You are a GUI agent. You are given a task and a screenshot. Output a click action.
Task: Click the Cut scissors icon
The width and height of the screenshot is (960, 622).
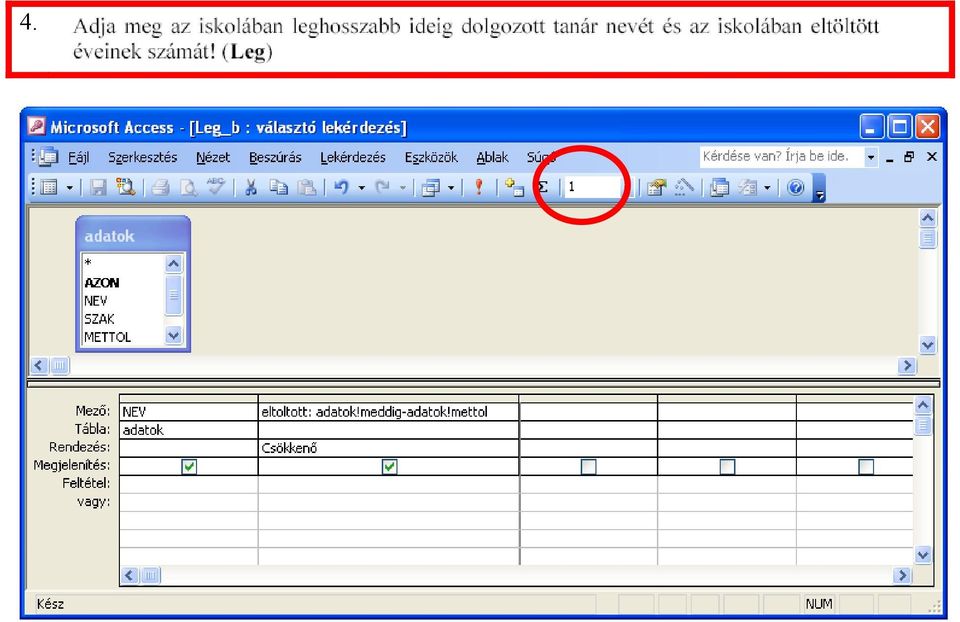[x=251, y=187]
